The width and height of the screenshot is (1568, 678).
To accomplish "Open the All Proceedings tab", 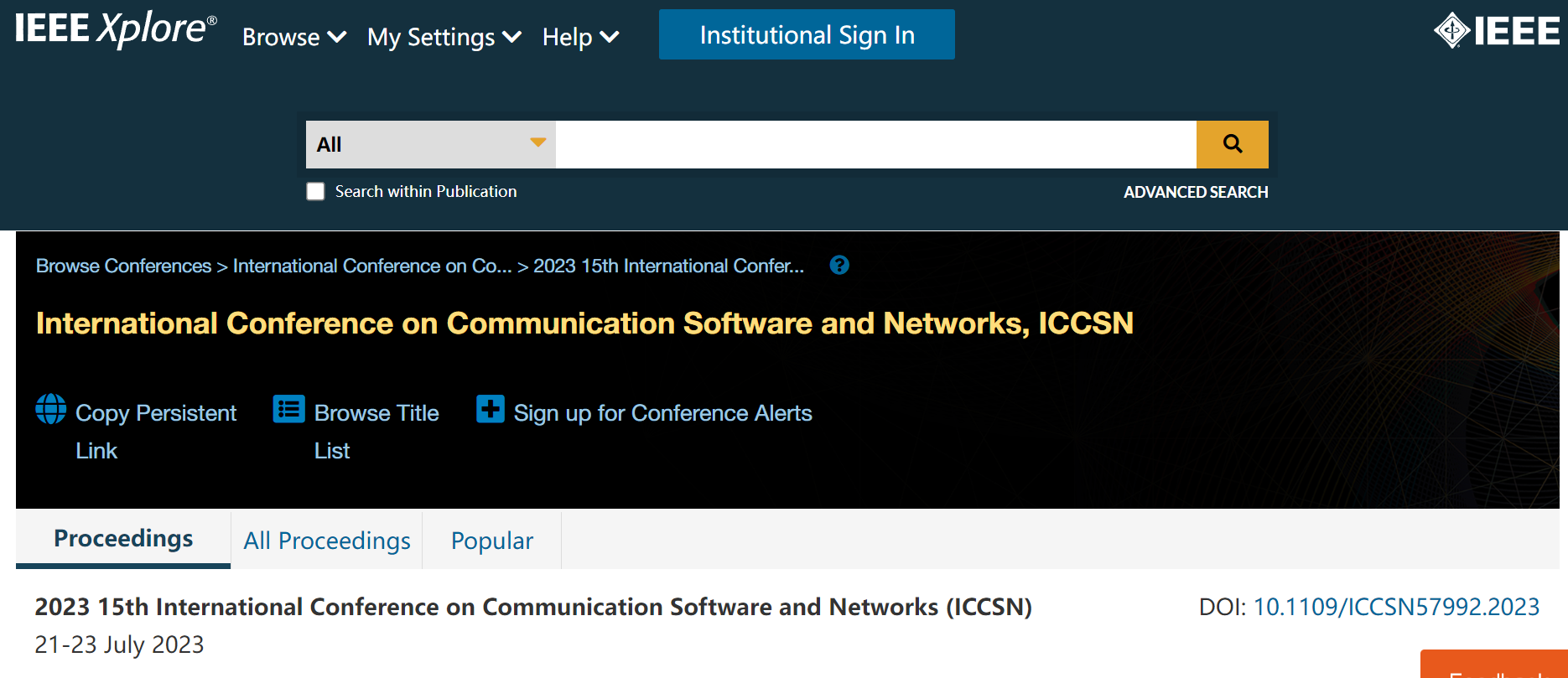I will click(x=327, y=541).
